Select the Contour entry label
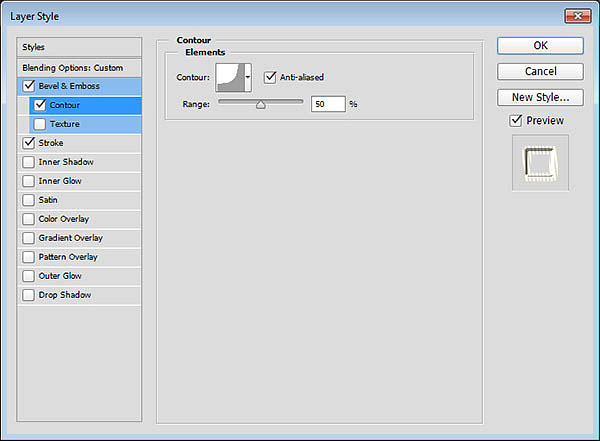600x441 pixels. click(x=65, y=105)
